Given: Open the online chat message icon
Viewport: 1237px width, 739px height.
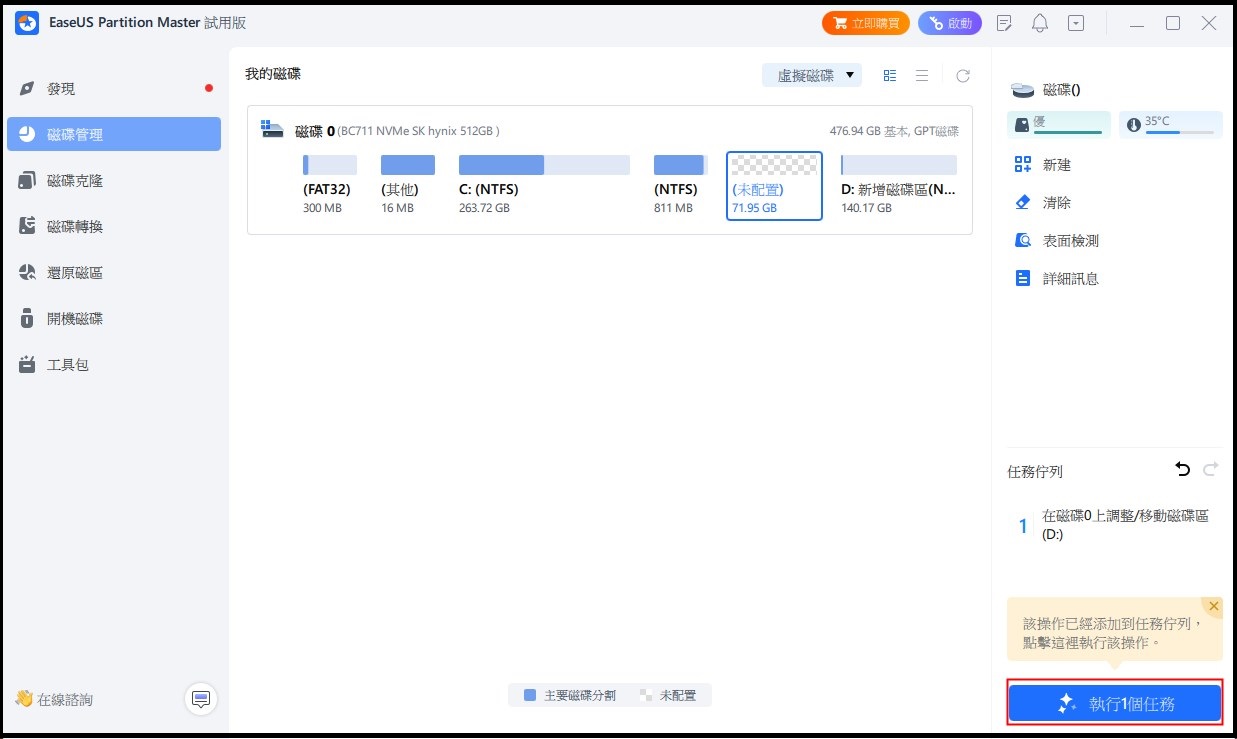Looking at the screenshot, I should pos(201,699).
